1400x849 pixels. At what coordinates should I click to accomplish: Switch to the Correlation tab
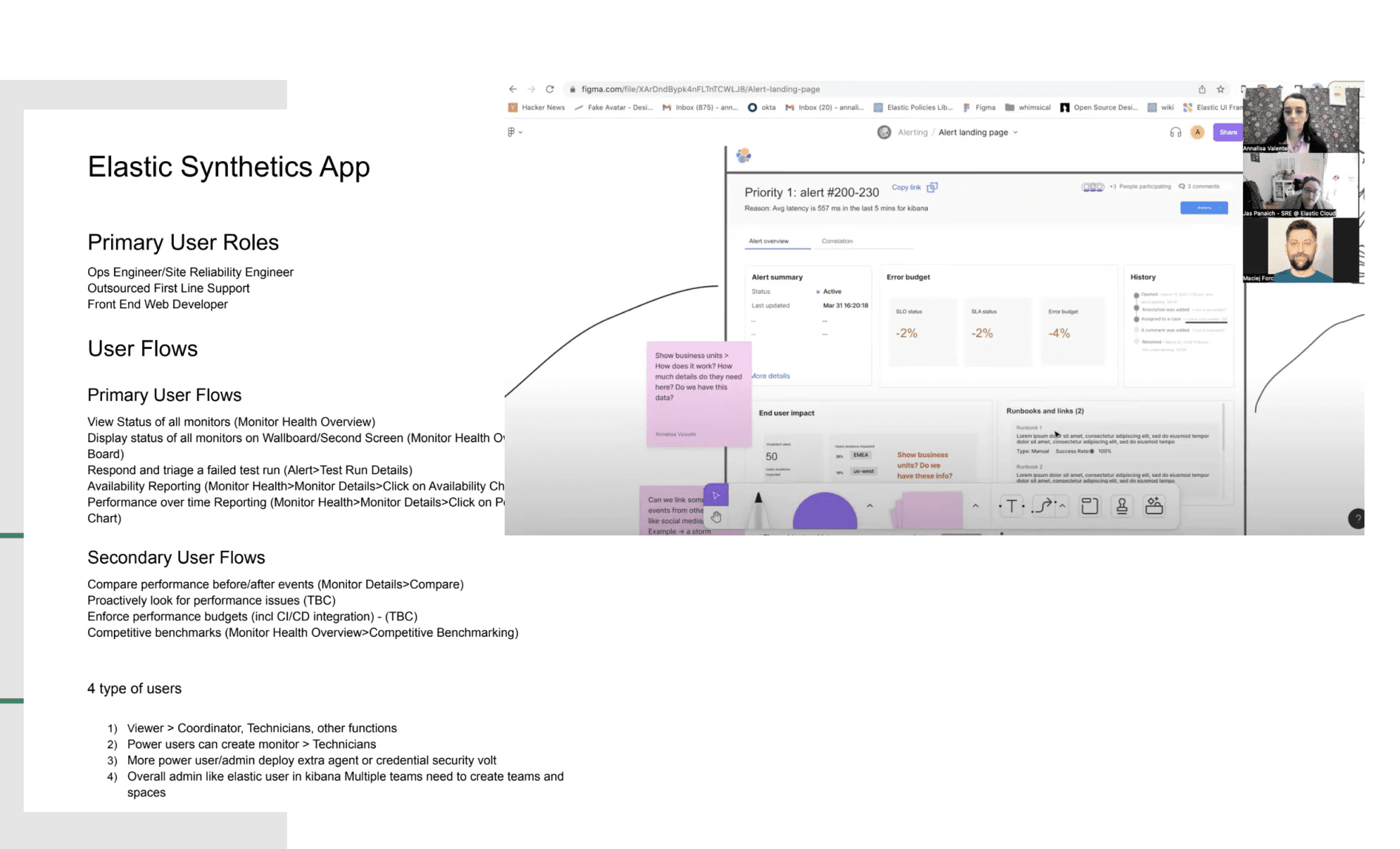click(x=837, y=241)
